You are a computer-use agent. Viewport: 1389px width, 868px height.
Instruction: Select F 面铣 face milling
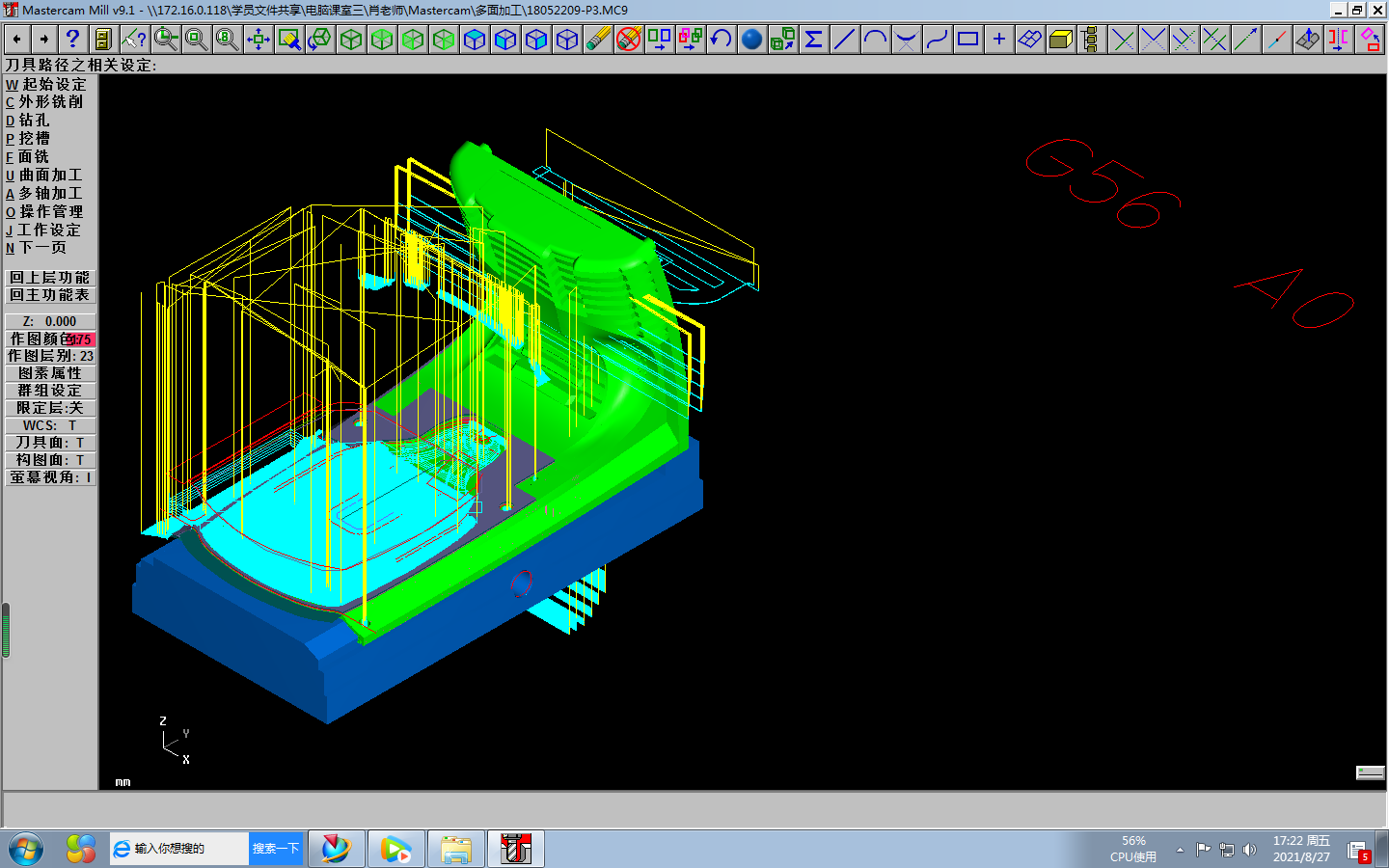[27, 157]
